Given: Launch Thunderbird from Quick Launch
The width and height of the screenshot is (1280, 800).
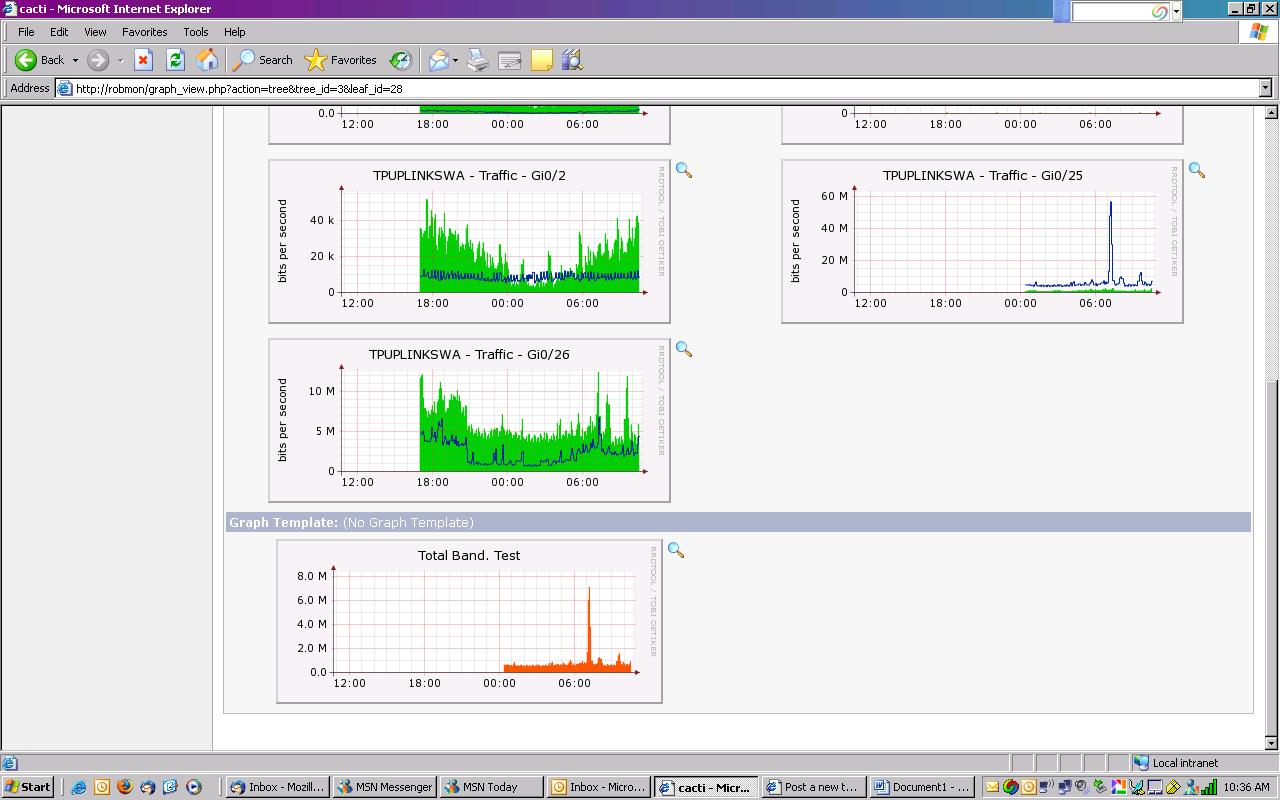Looking at the screenshot, I should (x=148, y=787).
